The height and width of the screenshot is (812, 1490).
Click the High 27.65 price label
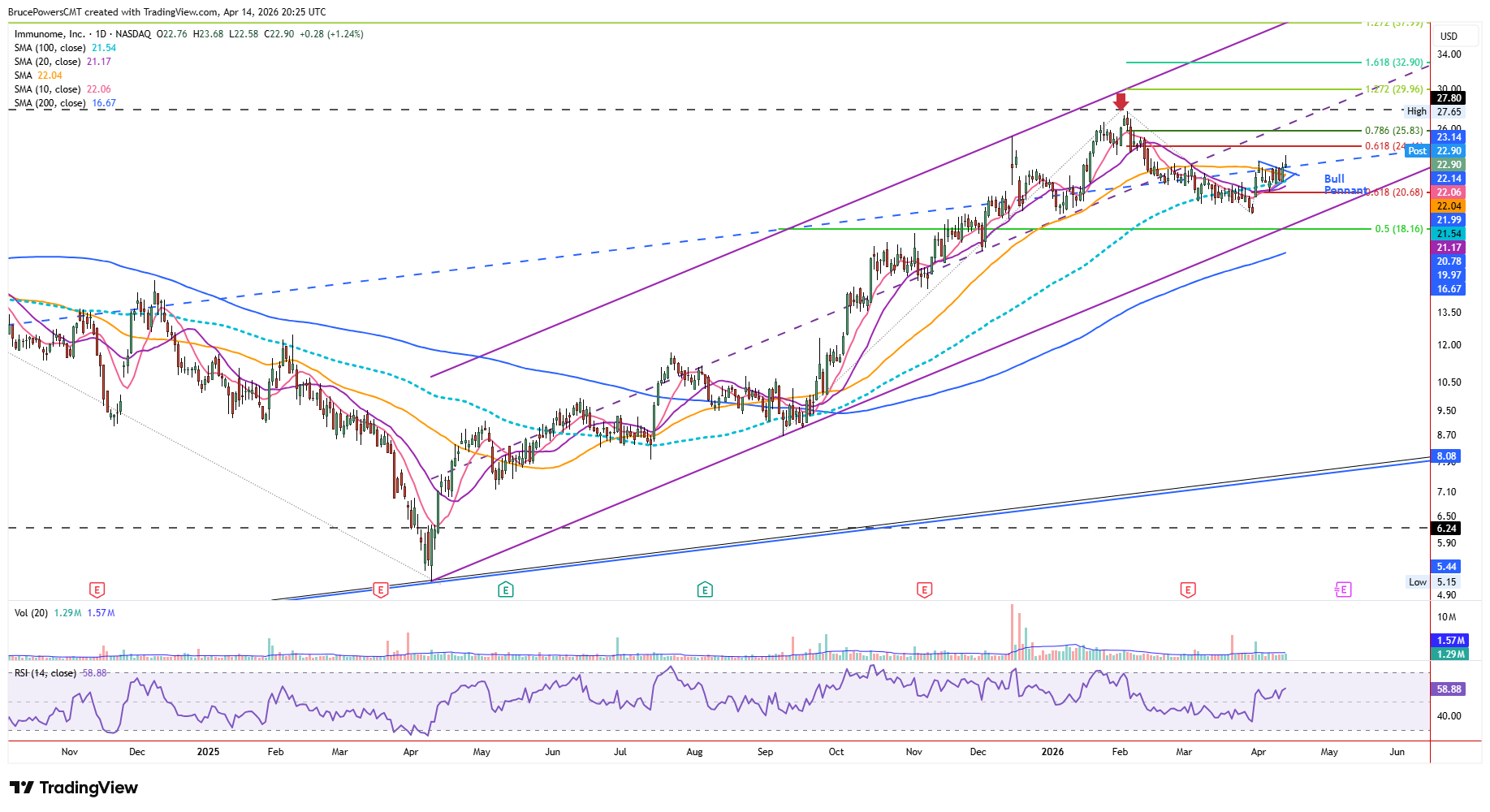[1434, 112]
